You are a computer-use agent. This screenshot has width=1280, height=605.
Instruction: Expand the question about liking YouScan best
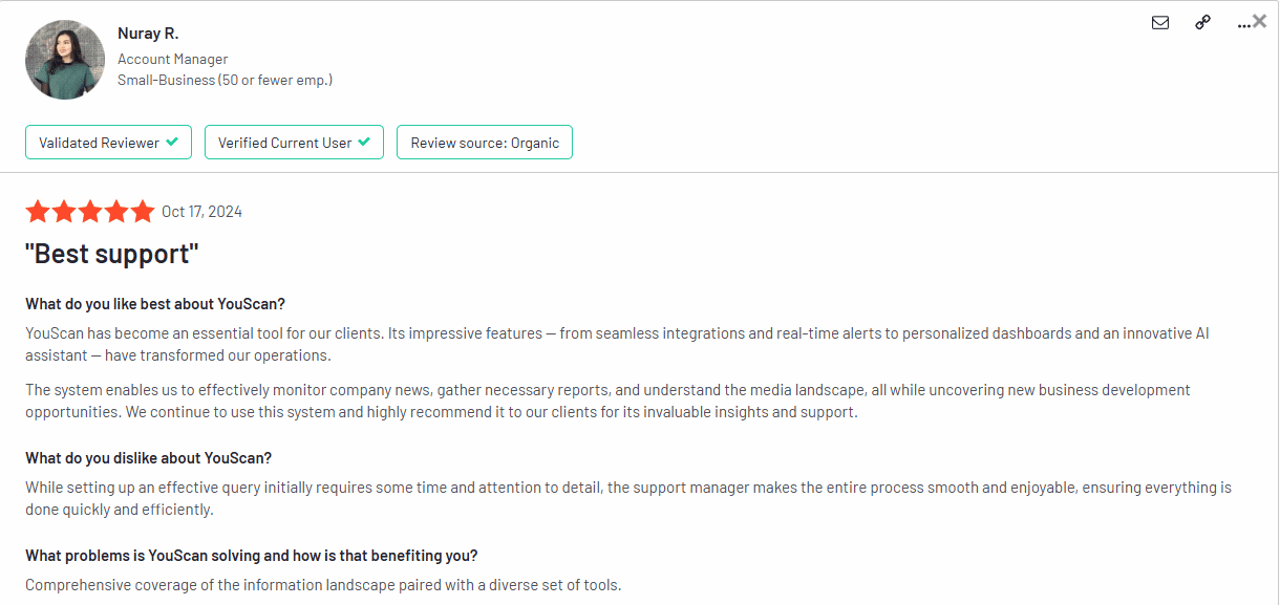(154, 303)
